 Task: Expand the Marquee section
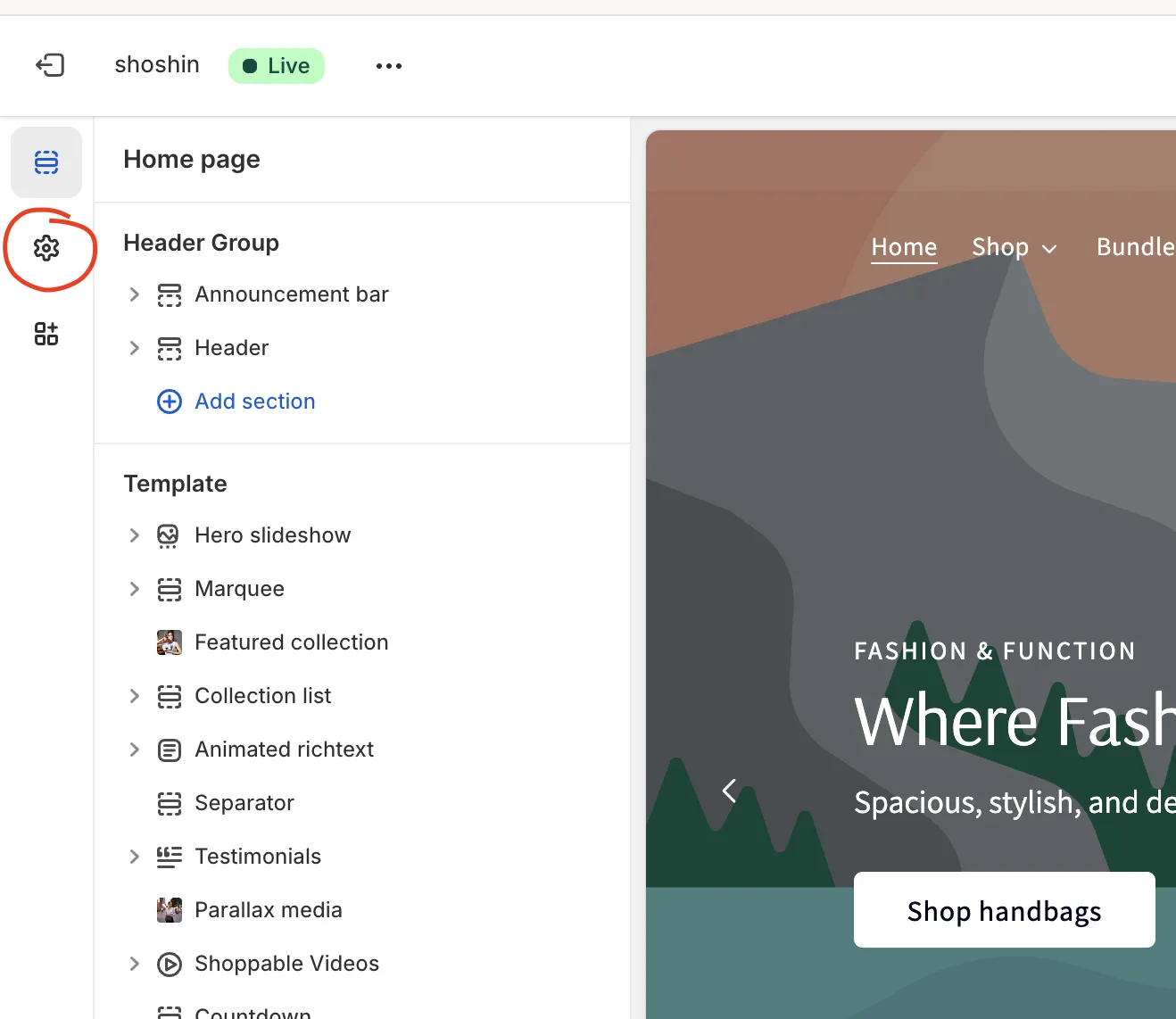[x=135, y=589]
